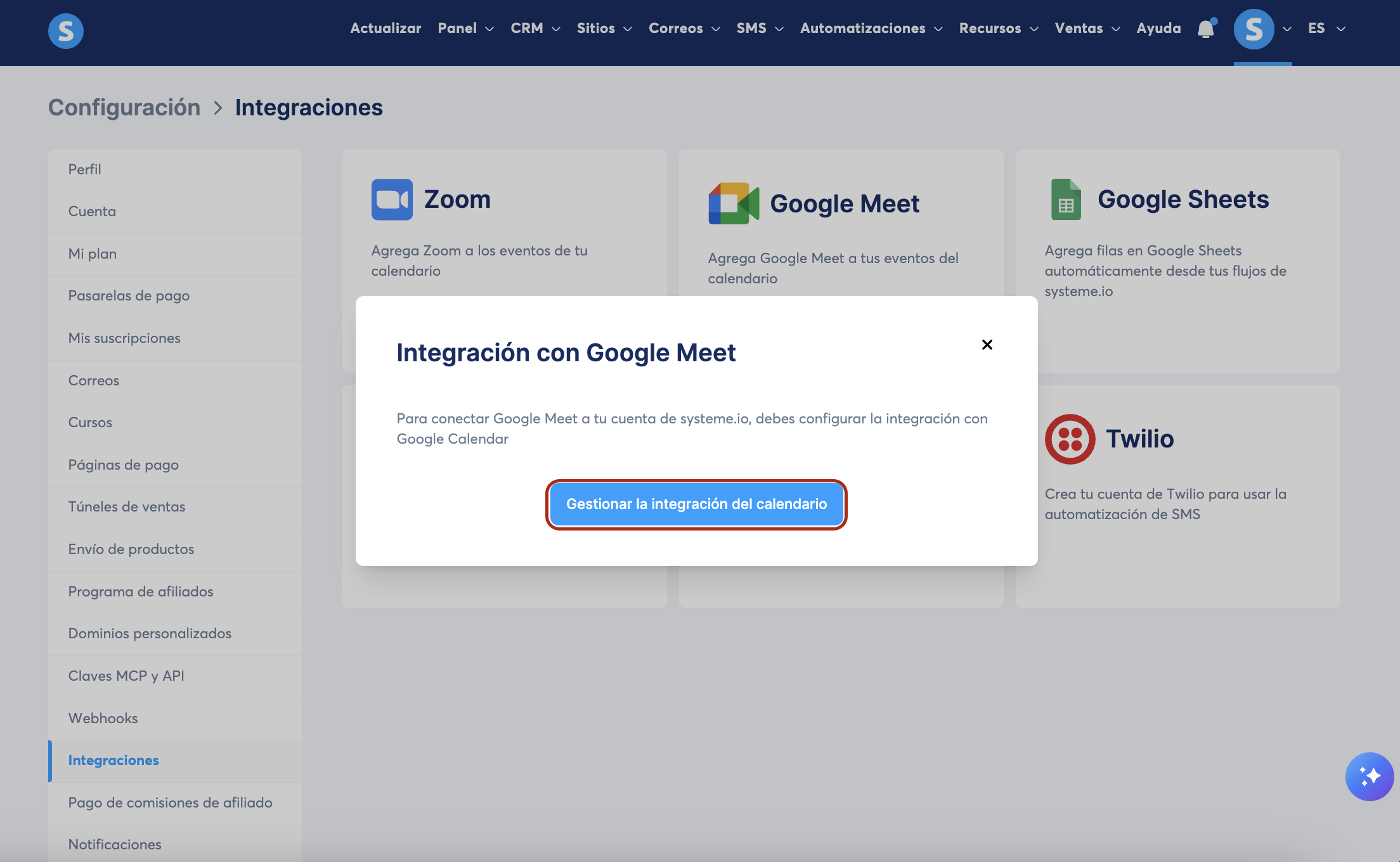Go to Configuración breadcrumb
Screen dimensions: 1400x862
point(124,108)
